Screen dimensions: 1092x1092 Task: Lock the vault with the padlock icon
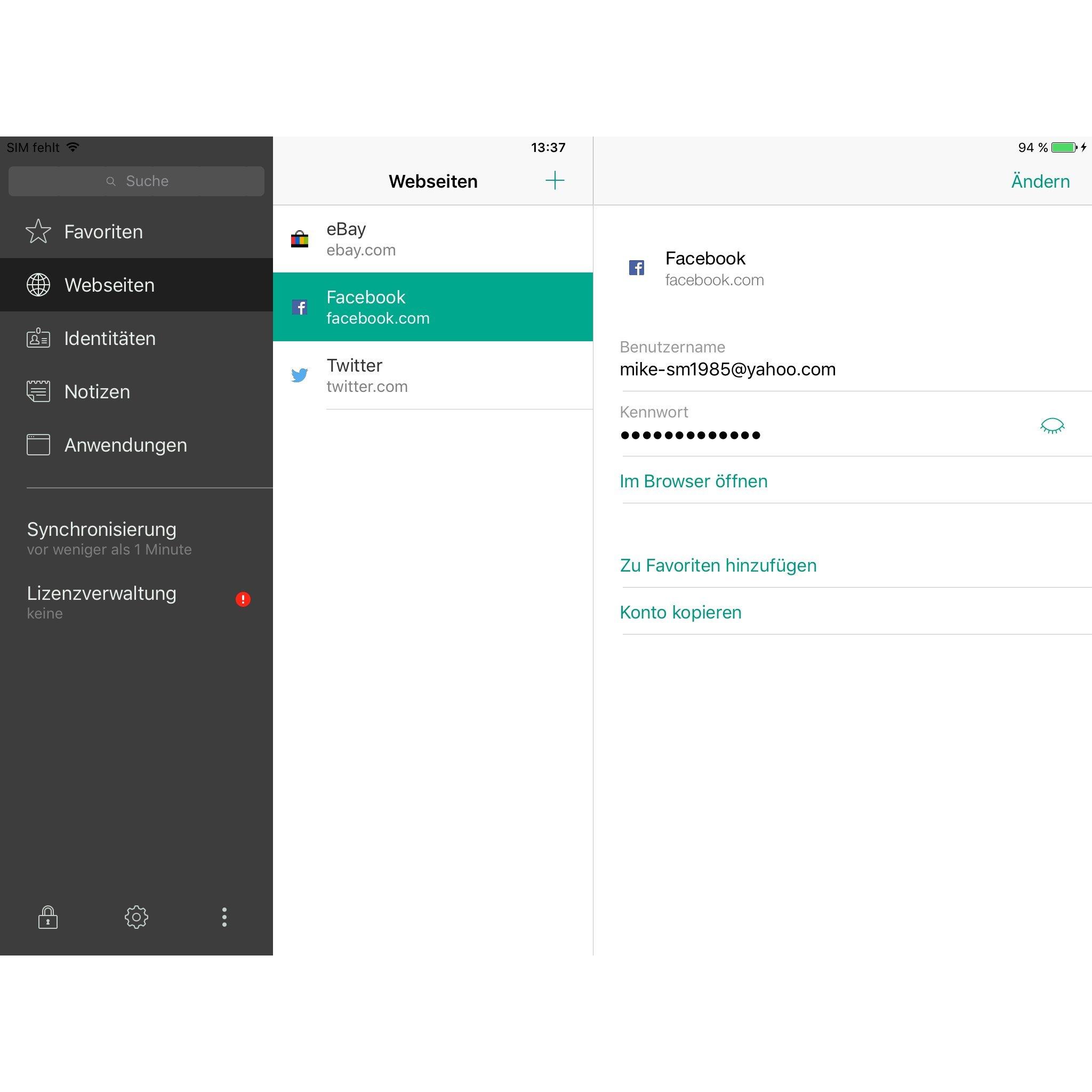(x=48, y=917)
